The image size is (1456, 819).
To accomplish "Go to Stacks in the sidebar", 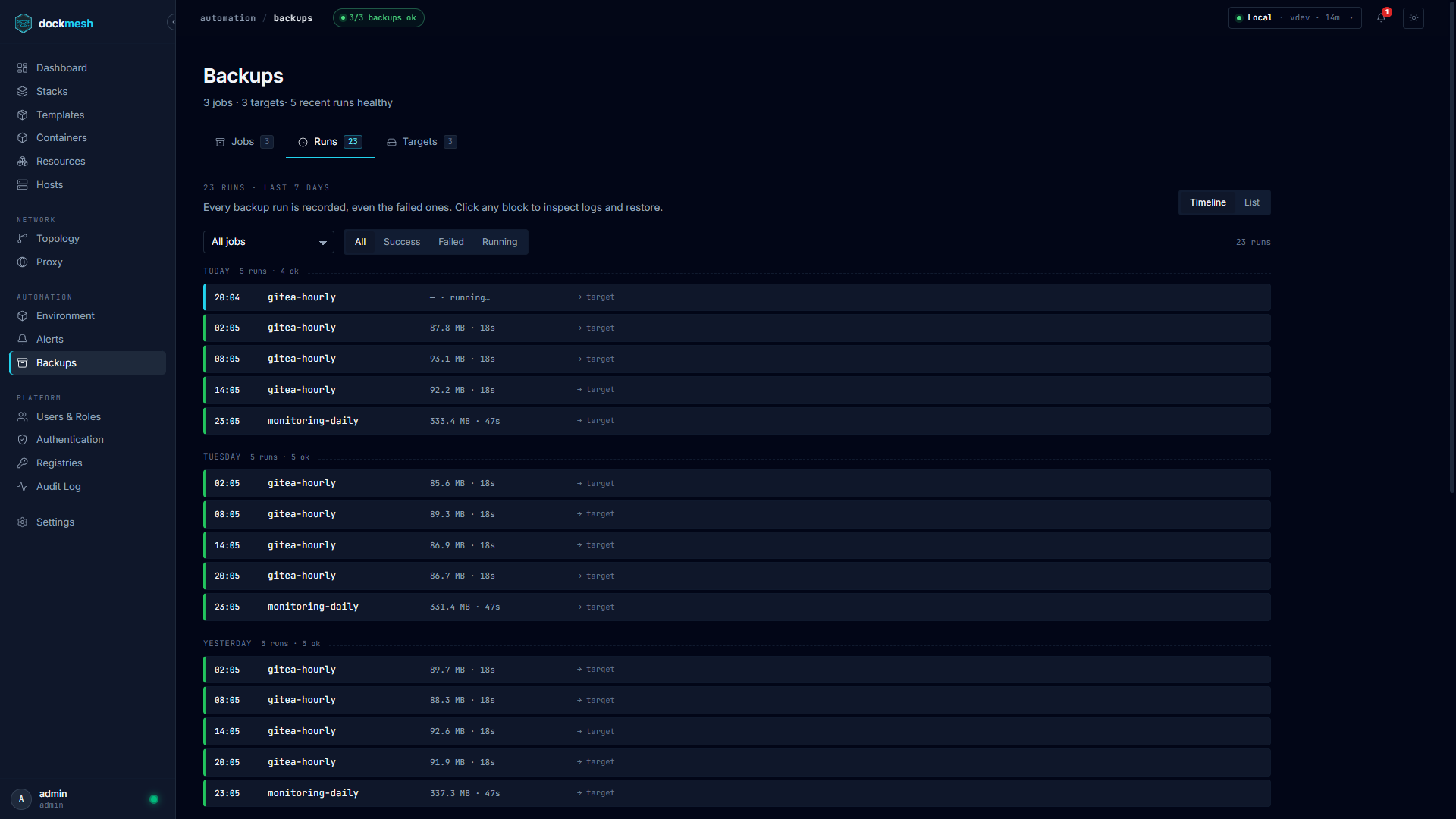I will (87, 92).
